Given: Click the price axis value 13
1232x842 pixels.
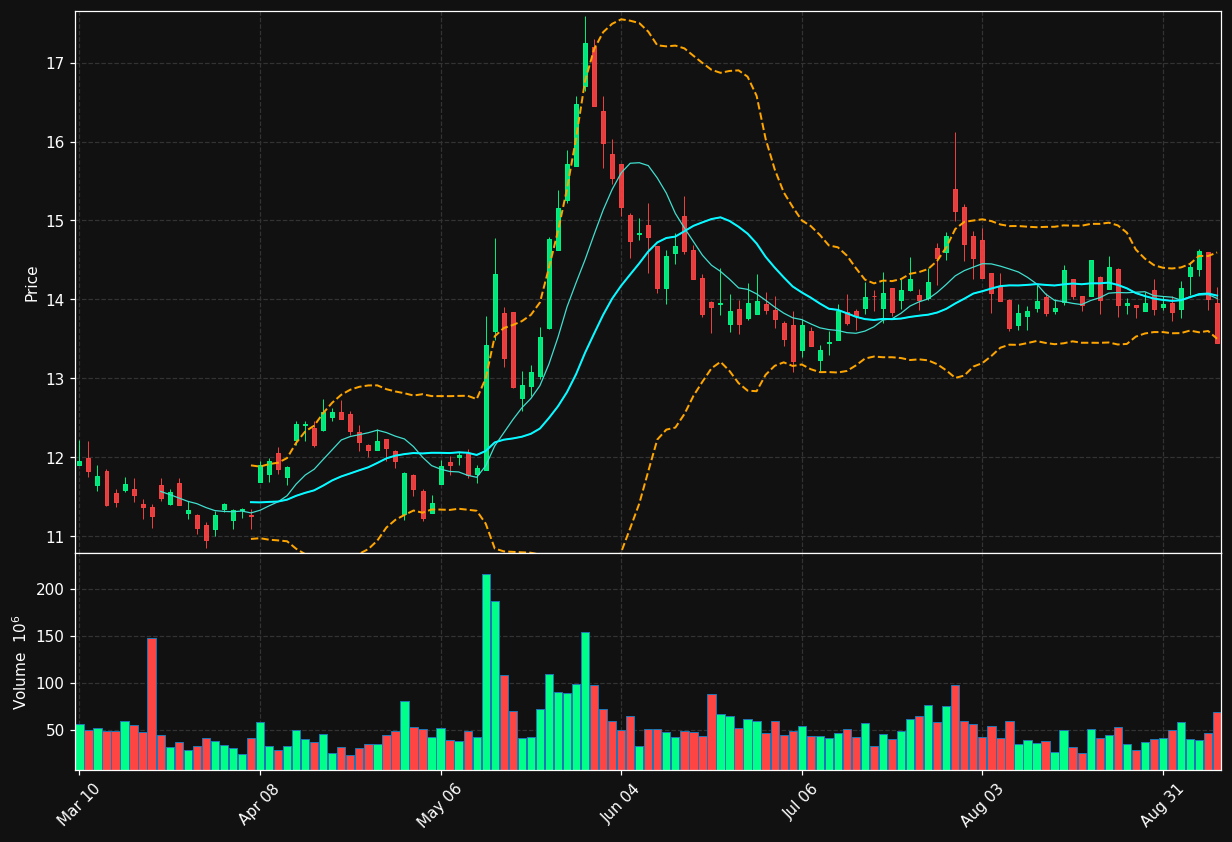Looking at the screenshot, I should [54, 379].
